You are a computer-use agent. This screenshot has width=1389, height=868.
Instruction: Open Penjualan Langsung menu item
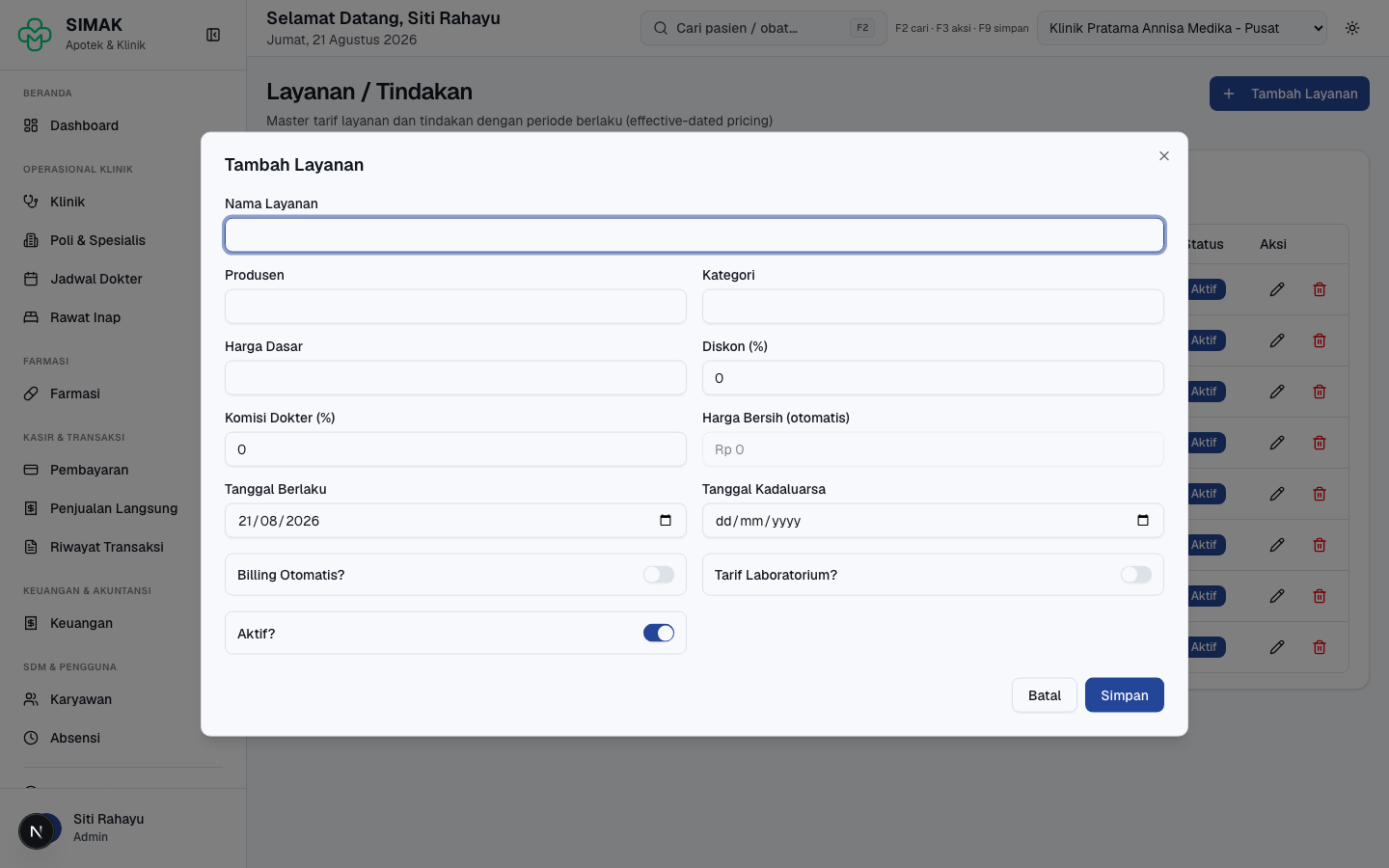click(123, 508)
